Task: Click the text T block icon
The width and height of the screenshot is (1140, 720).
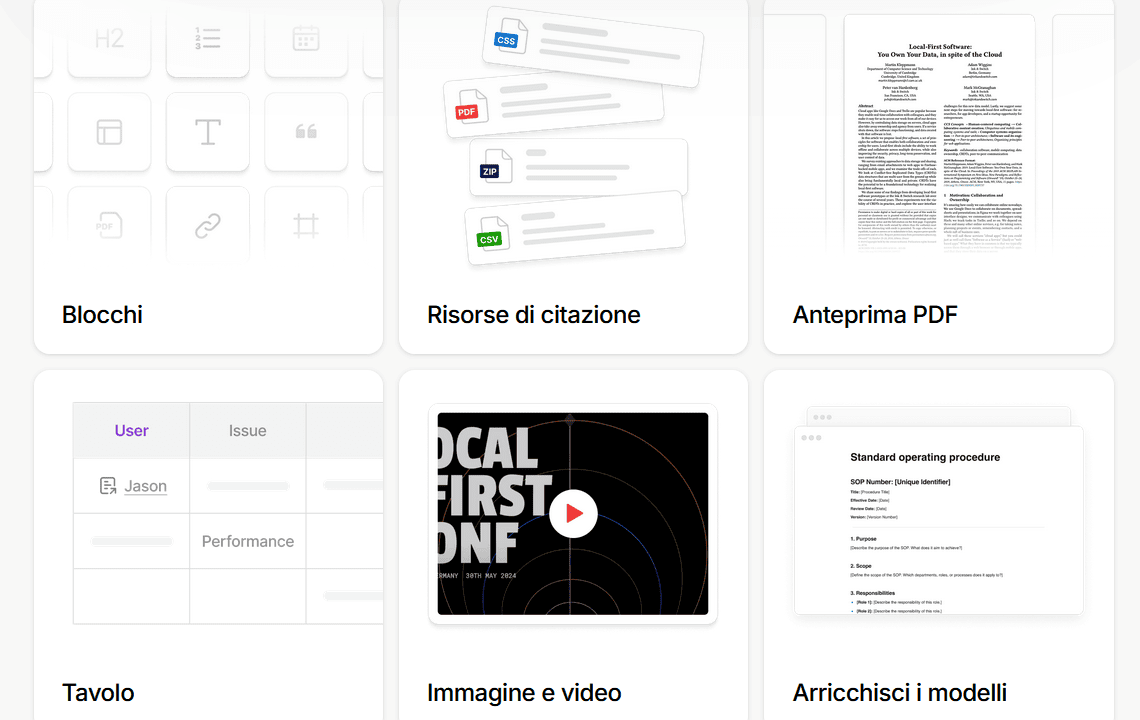Action: pos(207,132)
